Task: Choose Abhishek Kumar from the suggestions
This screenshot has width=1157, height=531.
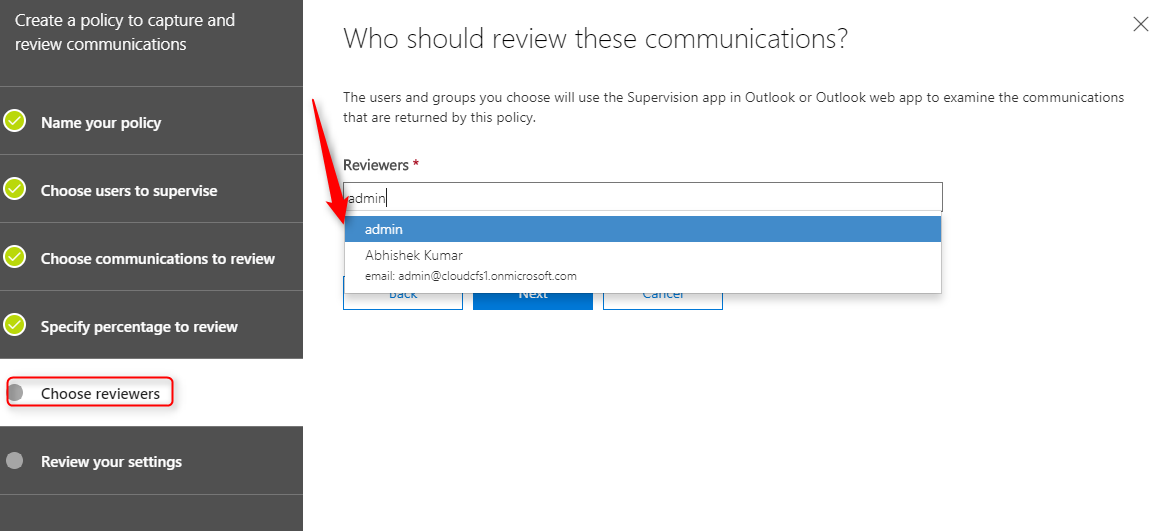Action: 413,255
